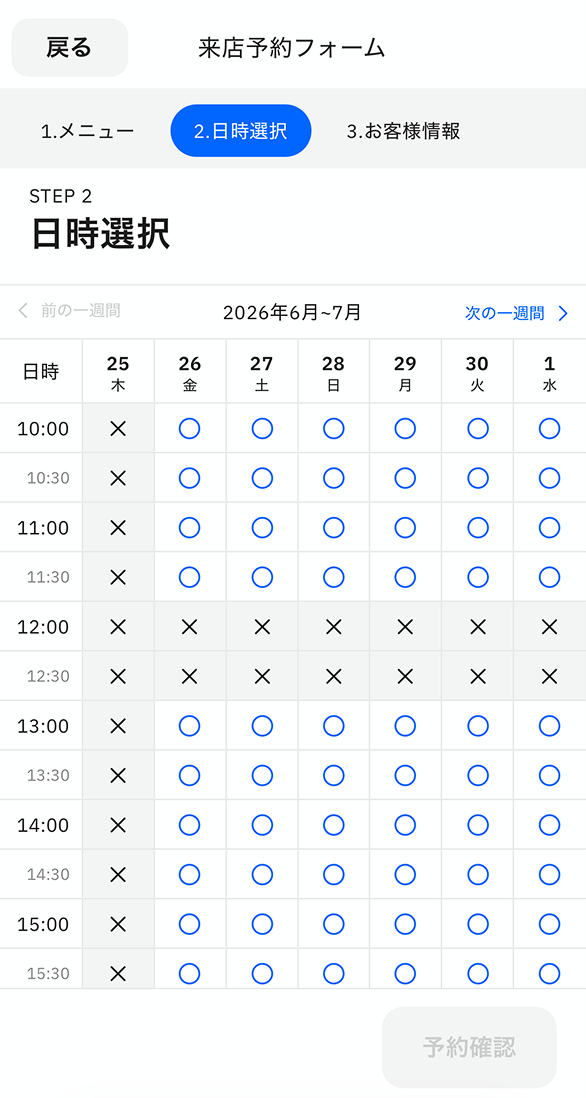Choose the 11:00 circle for Saturday 27

click(x=262, y=527)
